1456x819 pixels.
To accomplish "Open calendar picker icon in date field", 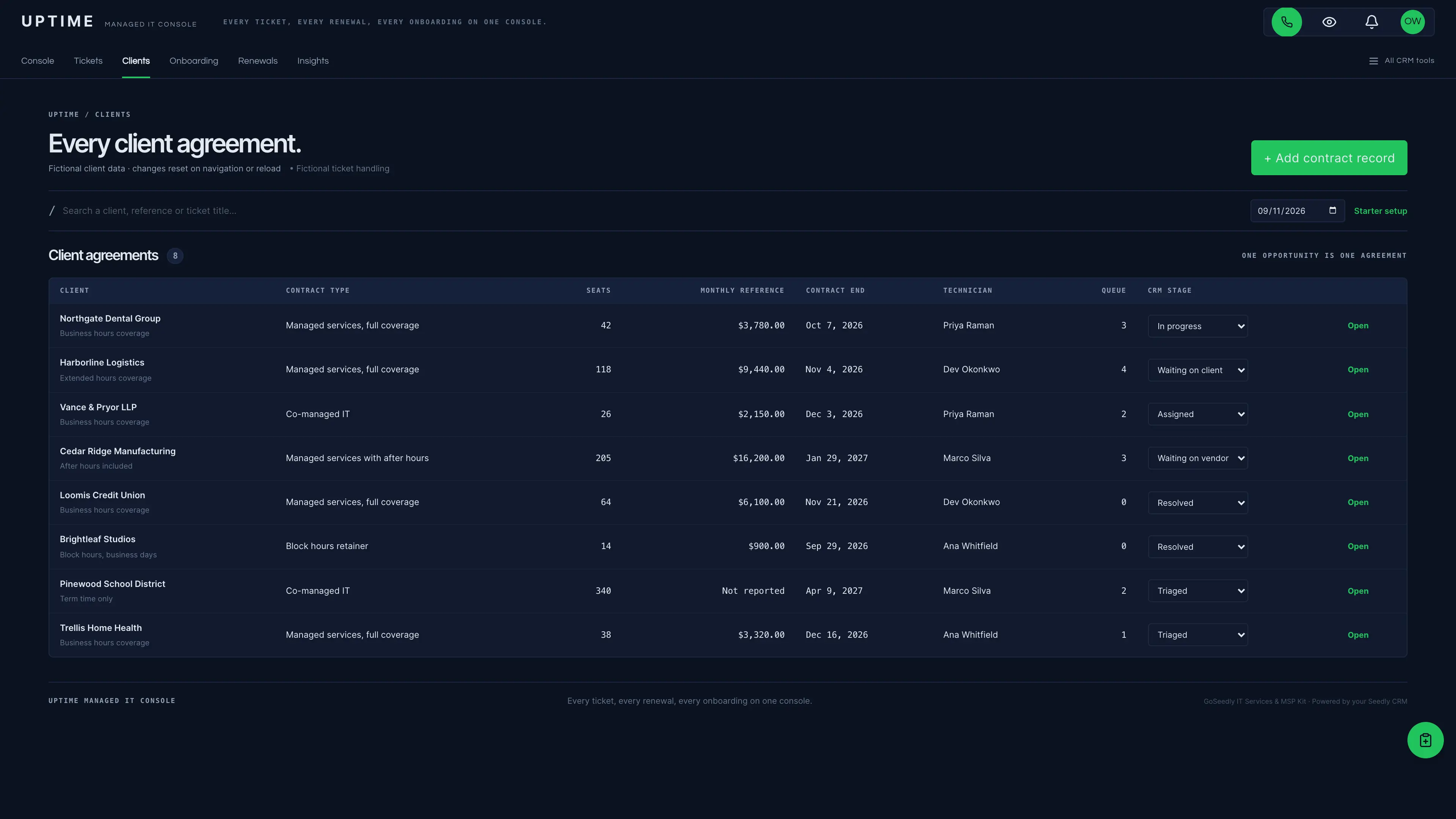I will point(1333,210).
